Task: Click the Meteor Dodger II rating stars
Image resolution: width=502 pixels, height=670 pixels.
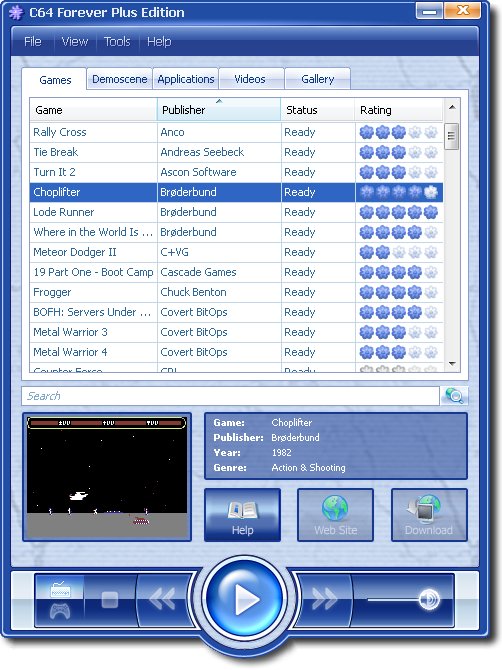Action: [399, 253]
